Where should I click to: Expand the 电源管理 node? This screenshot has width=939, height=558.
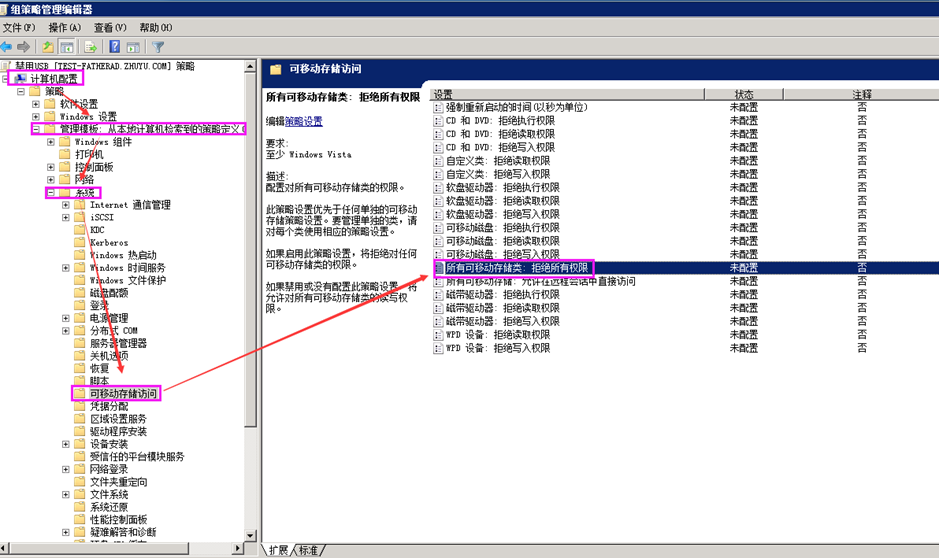click(66, 318)
